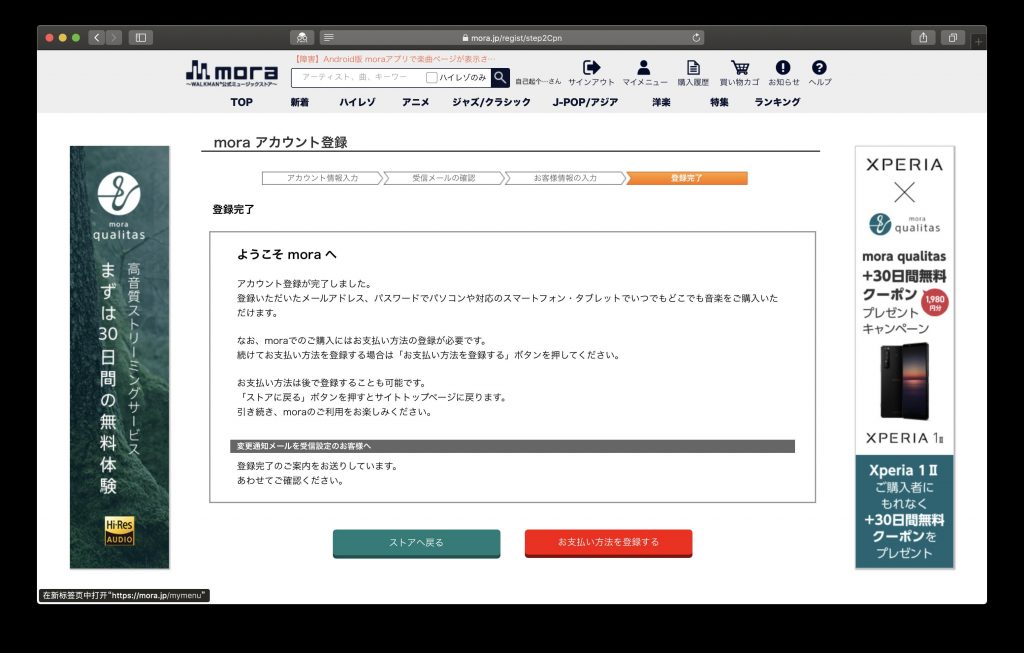Open マイメニュー person icon
Viewport: 1024px width, 653px height.
(x=644, y=67)
